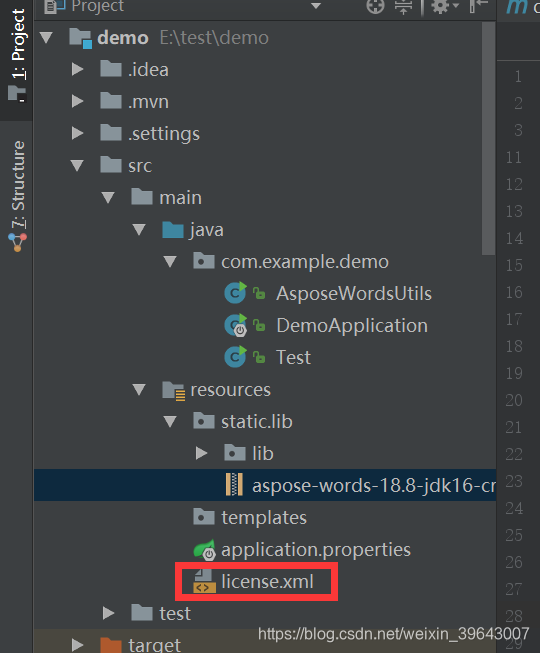Click the license.xml file icon

[x=205, y=581]
